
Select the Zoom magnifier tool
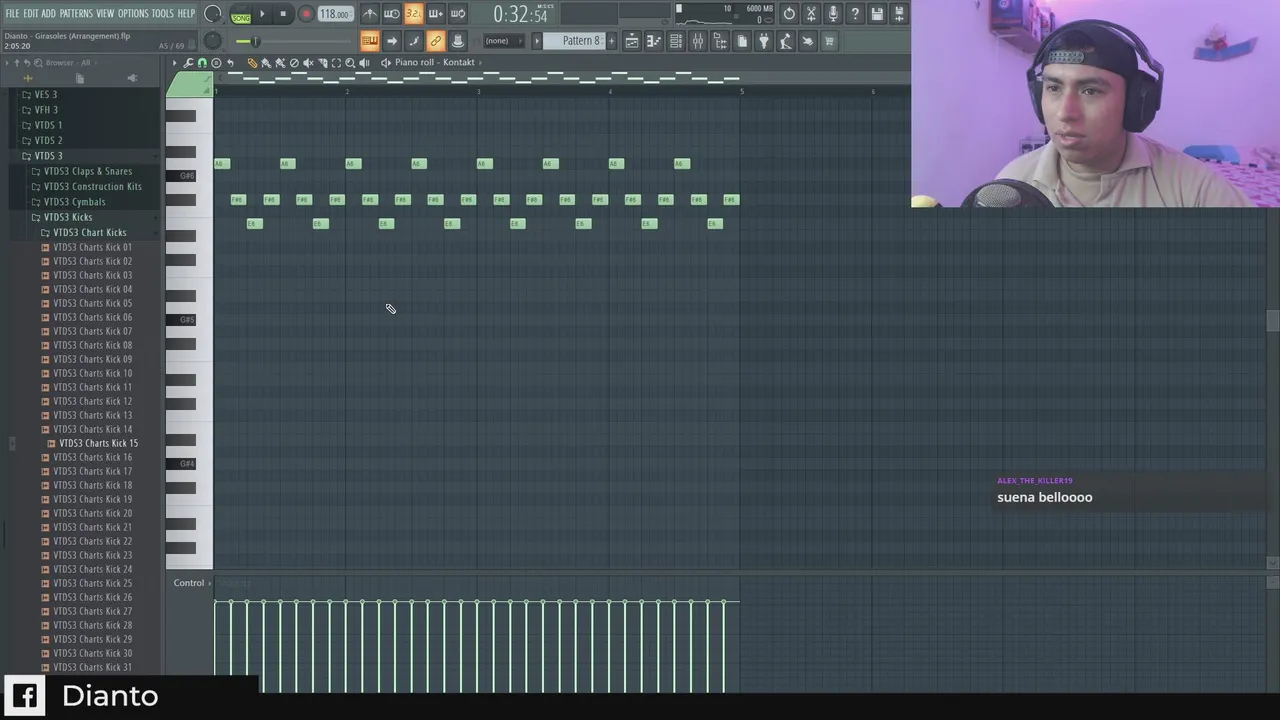coord(350,63)
